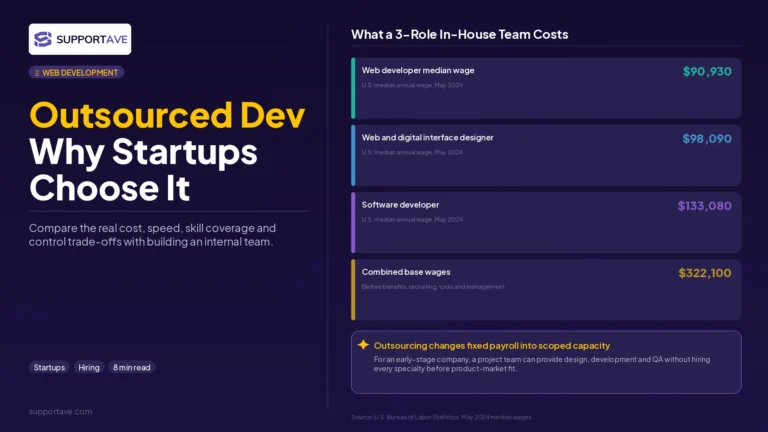Image resolution: width=768 pixels, height=432 pixels.
Task: Select the Software developer label
Action: pos(400,205)
